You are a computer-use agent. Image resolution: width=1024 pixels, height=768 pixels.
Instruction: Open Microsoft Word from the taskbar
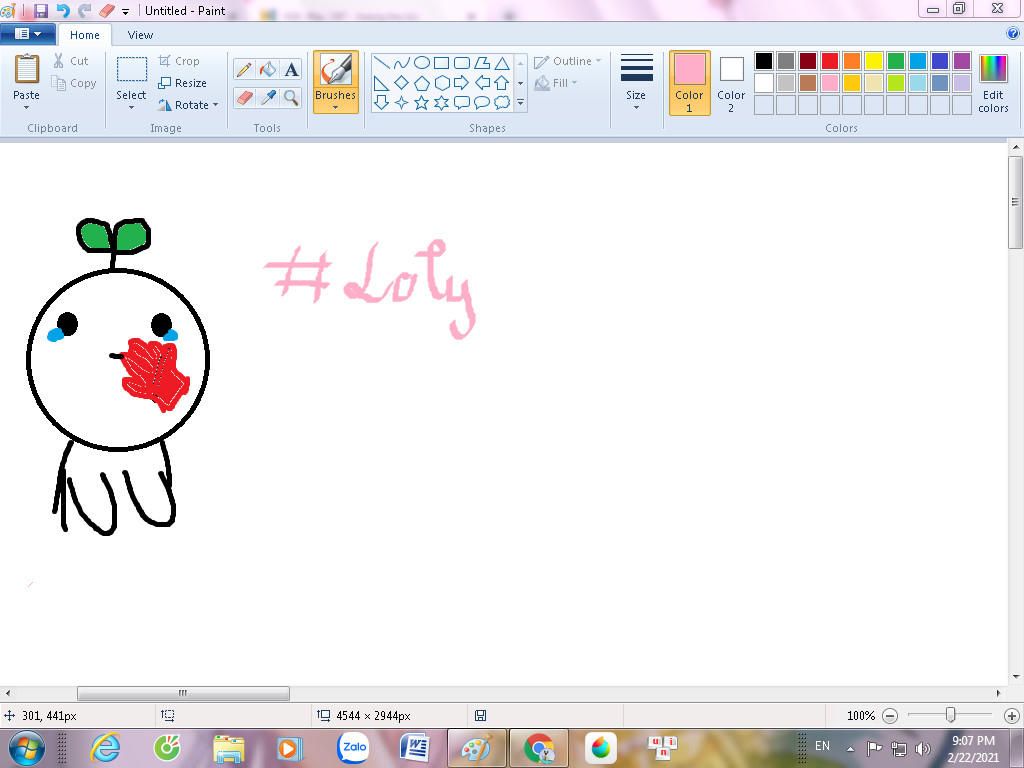coord(414,748)
